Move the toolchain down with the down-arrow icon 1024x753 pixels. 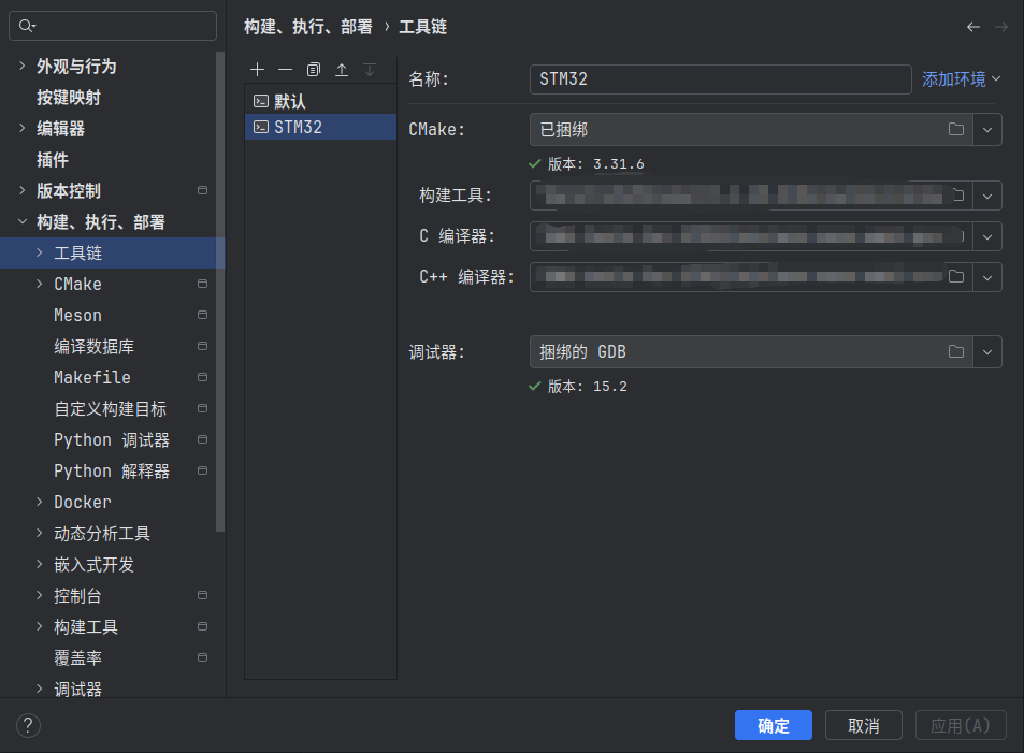[x=369, y=69]
